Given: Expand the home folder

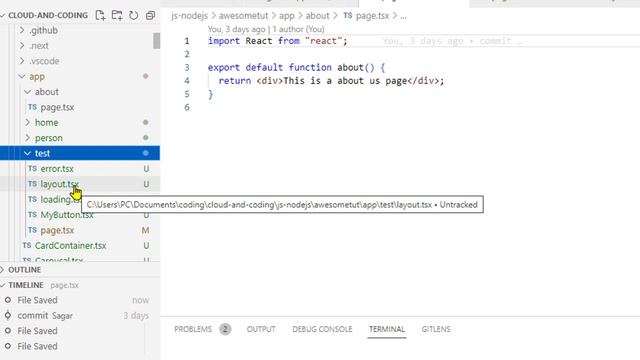Looking at the screenshot, I should tap(28, 122).
